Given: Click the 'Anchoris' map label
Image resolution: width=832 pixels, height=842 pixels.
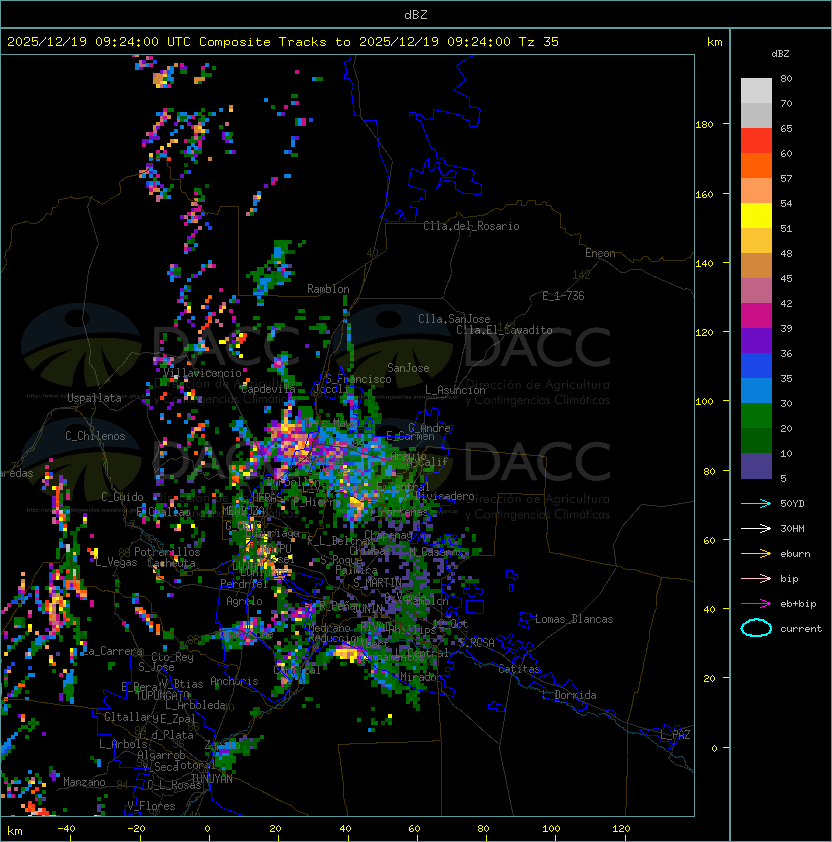Looking at the screenshot, I should [234, 681].
